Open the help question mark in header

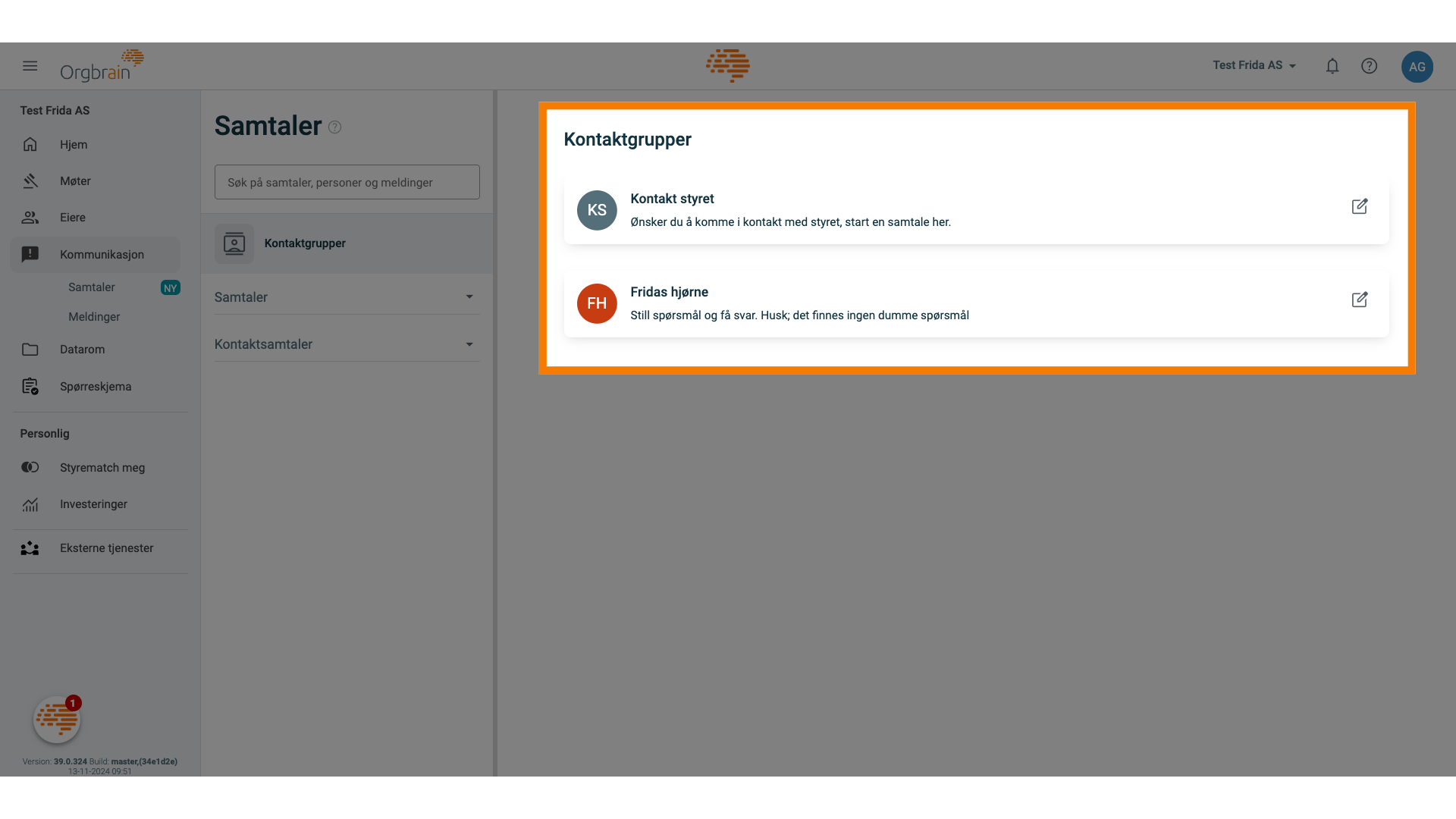[x=1369, y=66]
